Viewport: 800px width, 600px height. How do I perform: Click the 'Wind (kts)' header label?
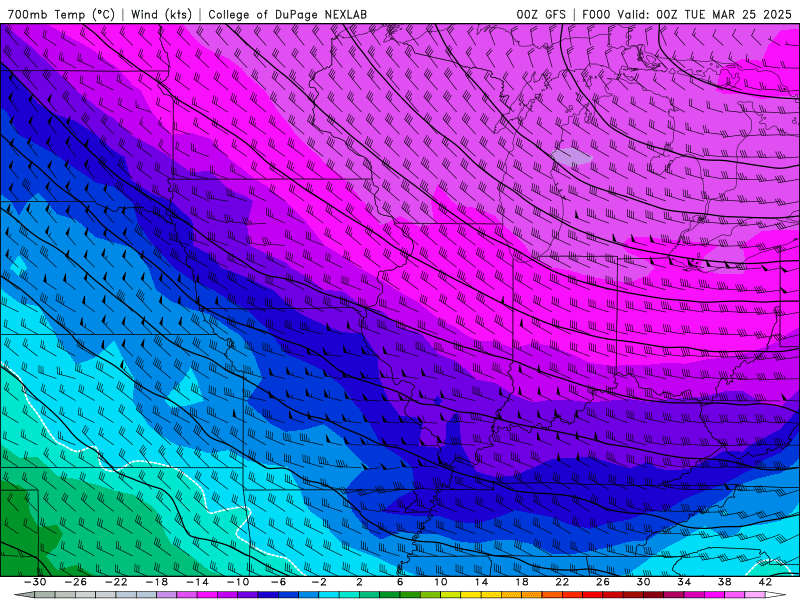pos(161,15)
